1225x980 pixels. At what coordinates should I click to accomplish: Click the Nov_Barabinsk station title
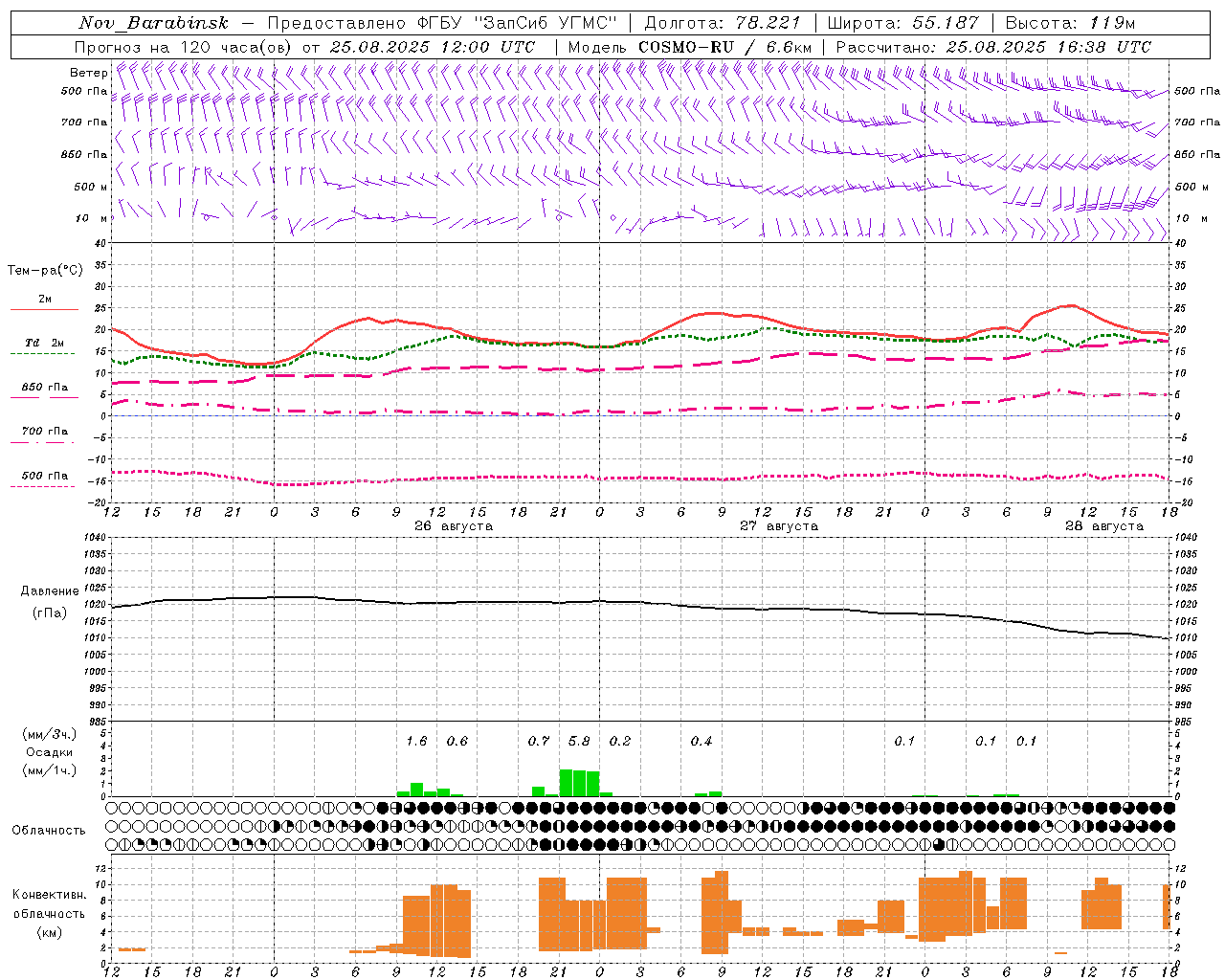click(153, 23)
